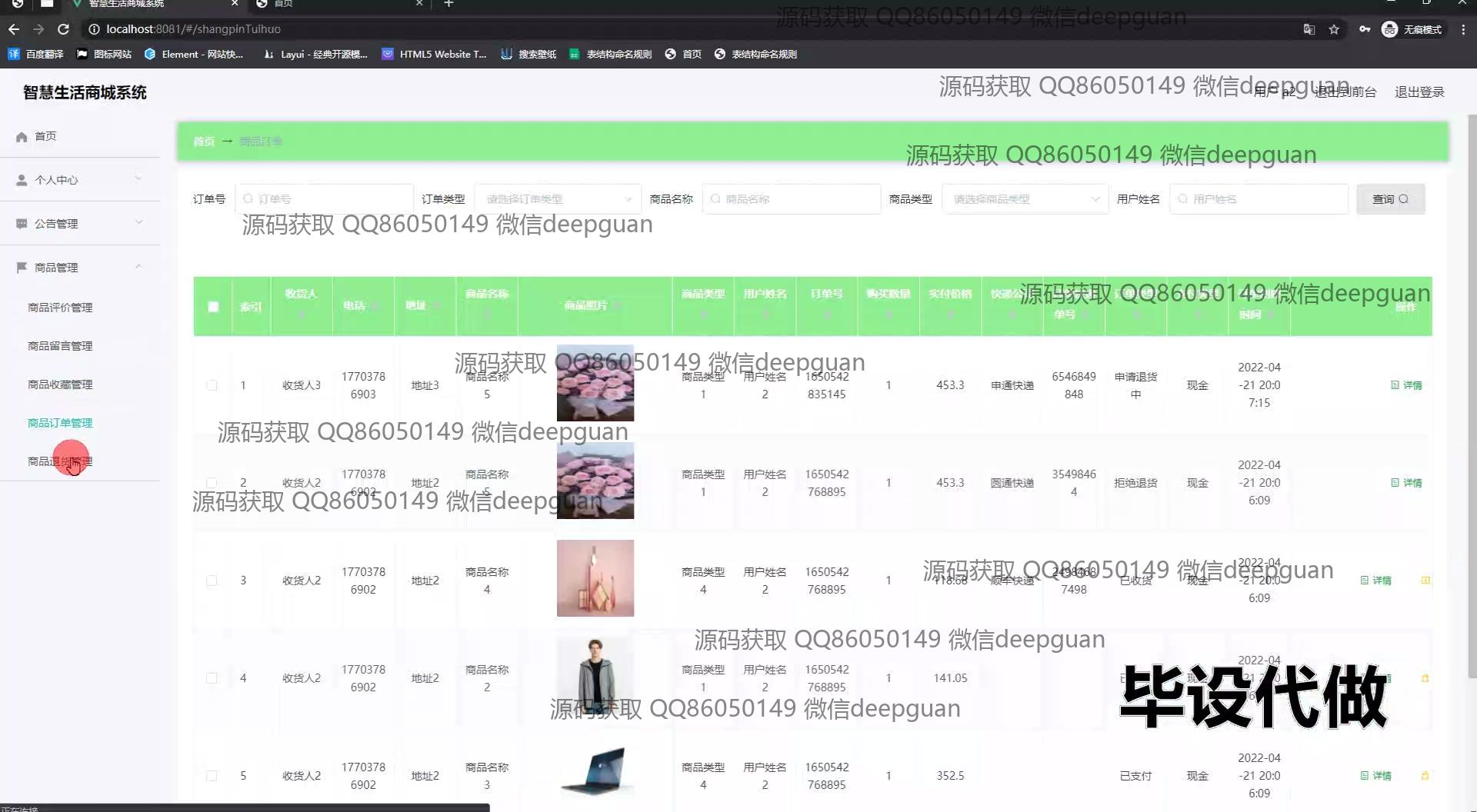Click the home icon beside 首页 in sidebar

pos(22,136)
